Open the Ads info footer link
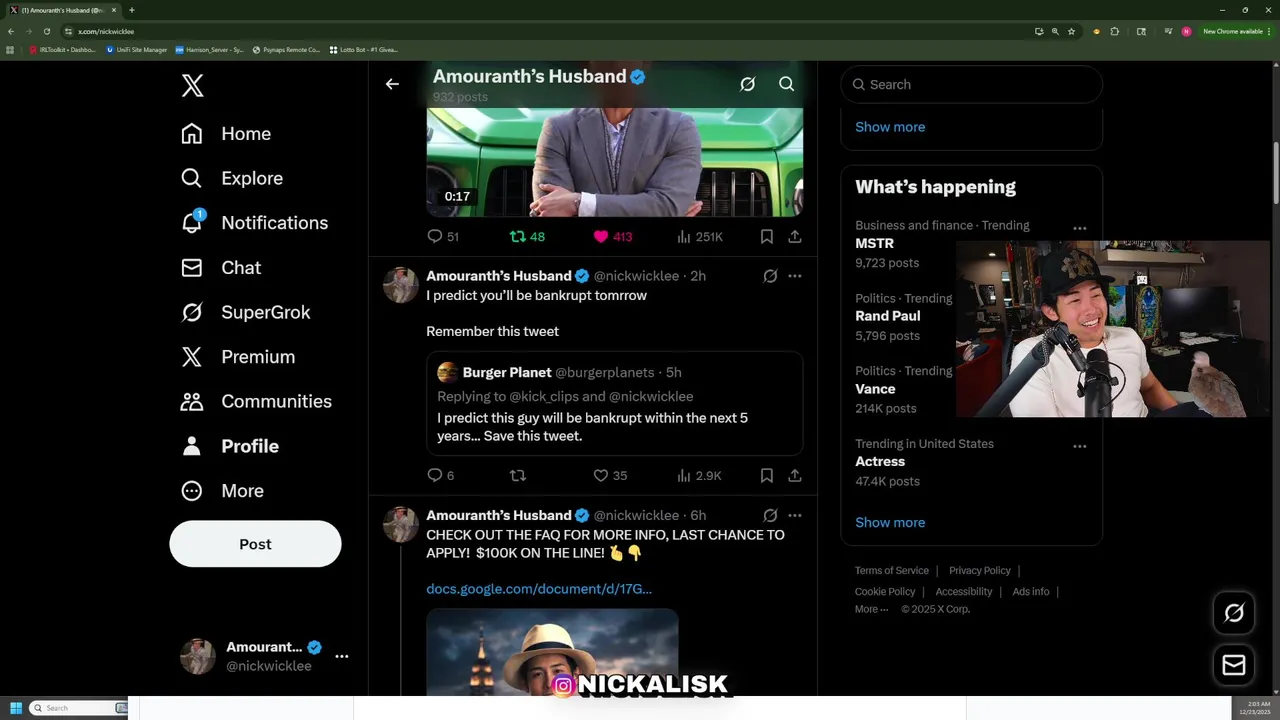 [x=1031, y=592]
